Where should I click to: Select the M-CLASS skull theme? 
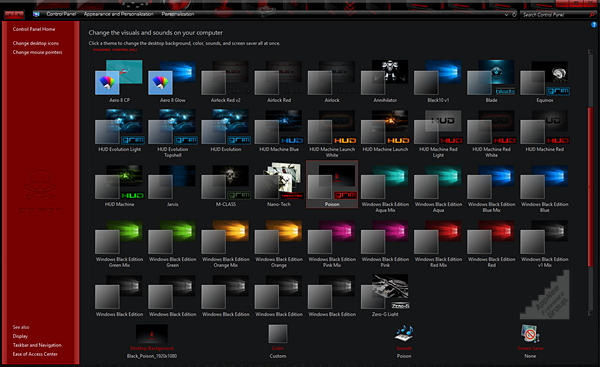point(226,185)
